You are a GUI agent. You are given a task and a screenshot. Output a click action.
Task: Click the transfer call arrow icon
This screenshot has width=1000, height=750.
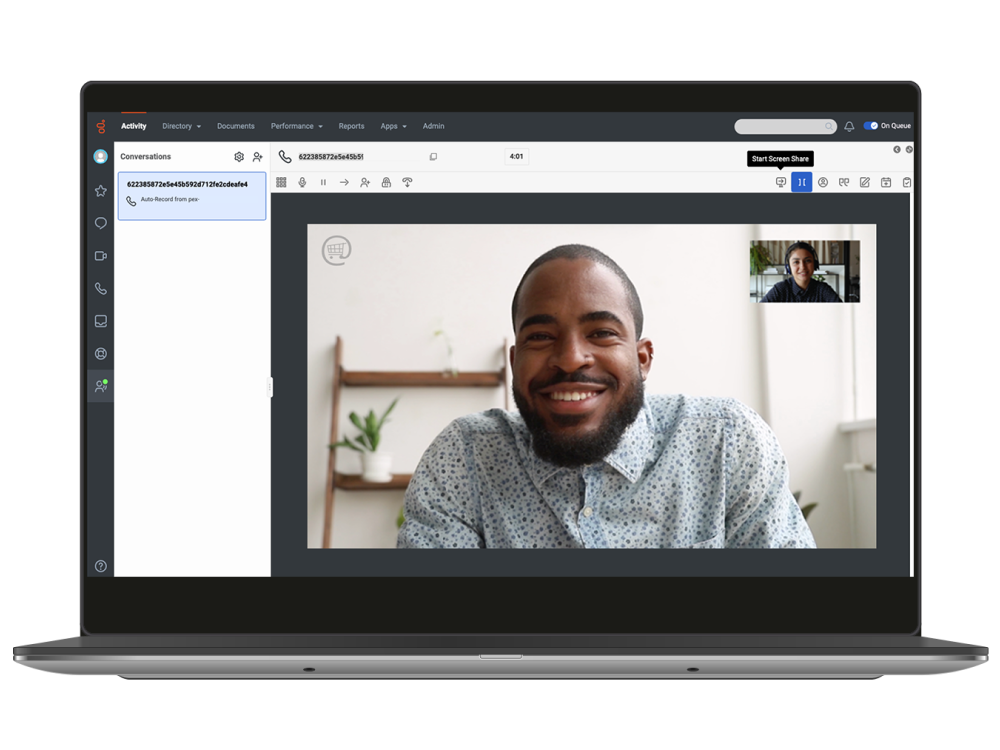pyautogui.click(x=344, y=183)
